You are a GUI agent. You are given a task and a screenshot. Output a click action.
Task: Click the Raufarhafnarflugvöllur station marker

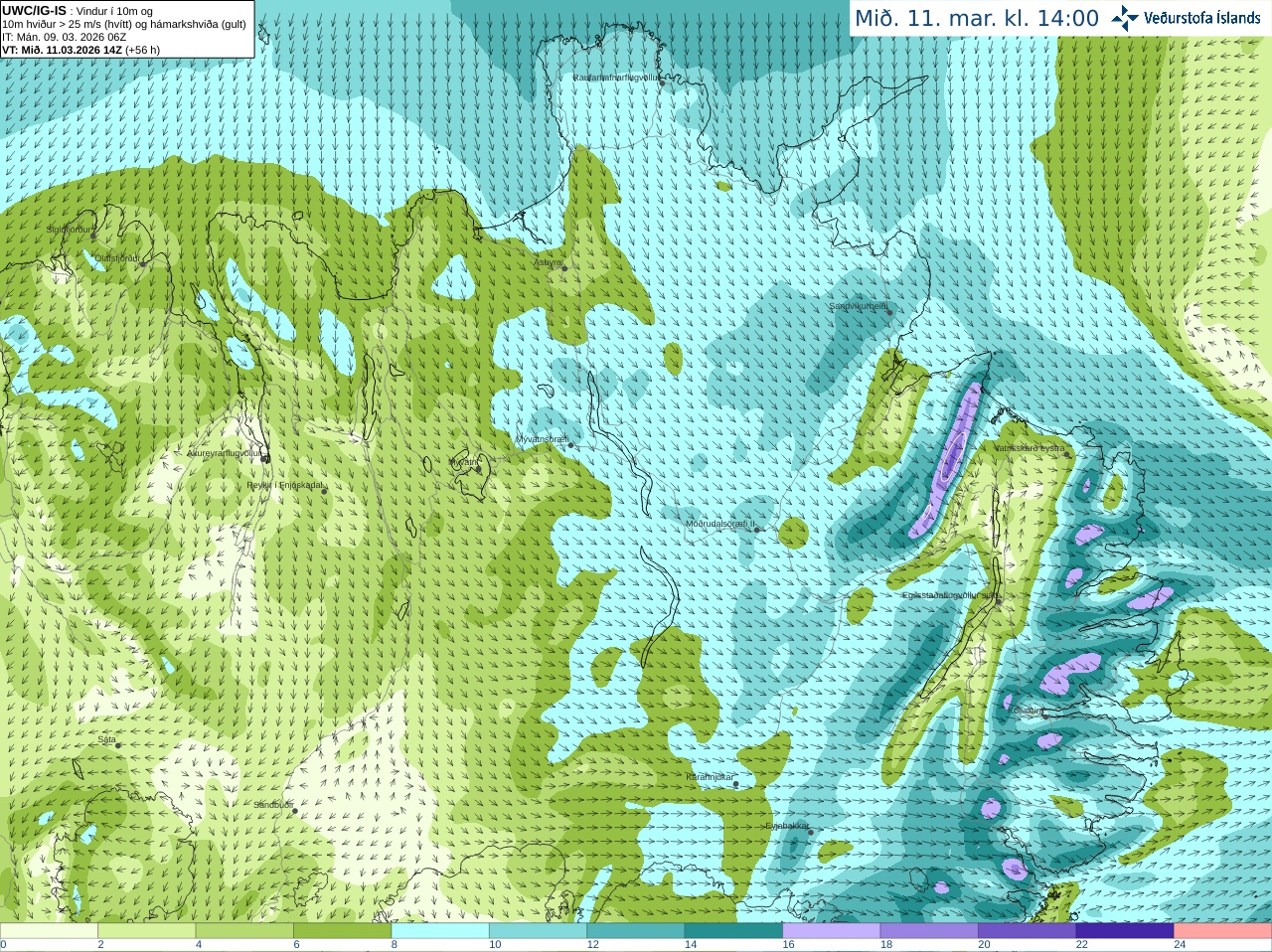pos(663,82)
